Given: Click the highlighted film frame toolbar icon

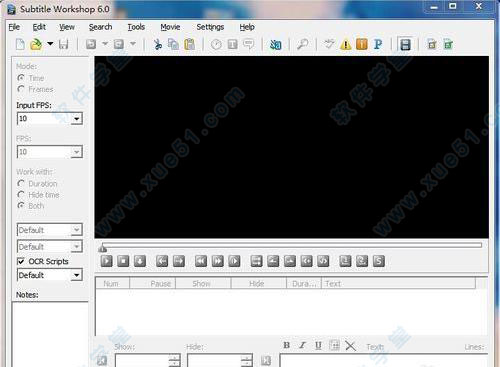Looking at the screenshot, I should [x=405, y=44].
